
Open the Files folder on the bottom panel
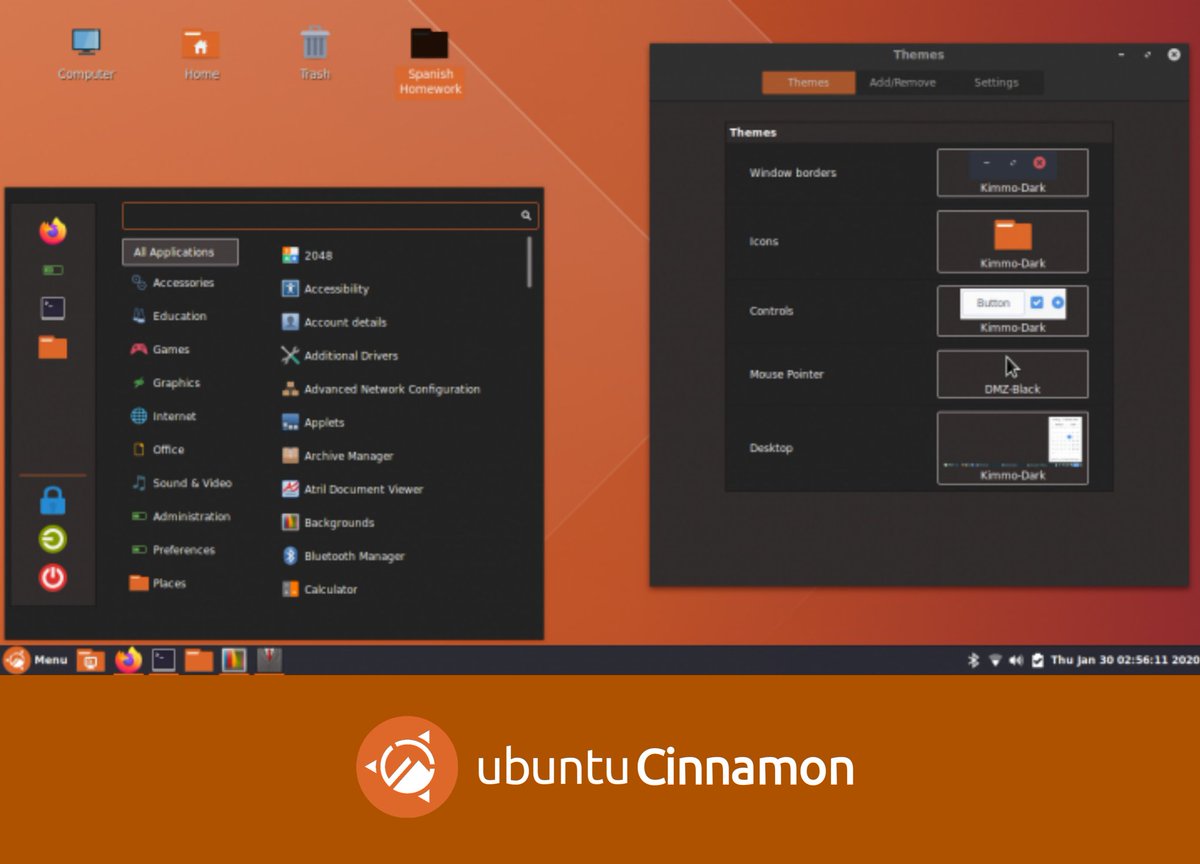pos(199,660)
